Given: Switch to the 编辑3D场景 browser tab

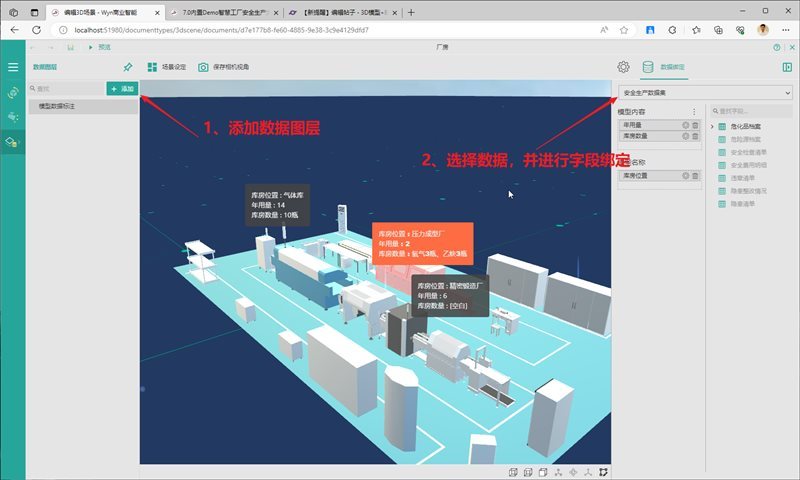Looking at the screenshot, I should [x=105, y=13].
